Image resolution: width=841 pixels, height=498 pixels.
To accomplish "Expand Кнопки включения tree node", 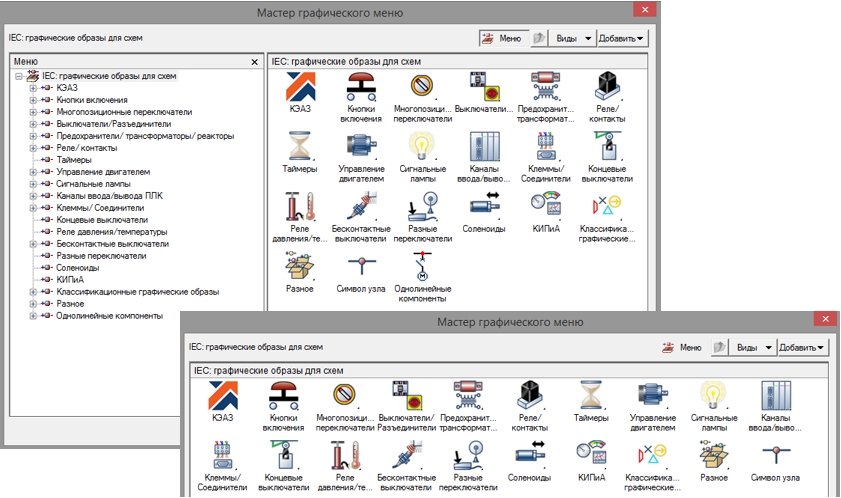I will [x=33, y=100].
